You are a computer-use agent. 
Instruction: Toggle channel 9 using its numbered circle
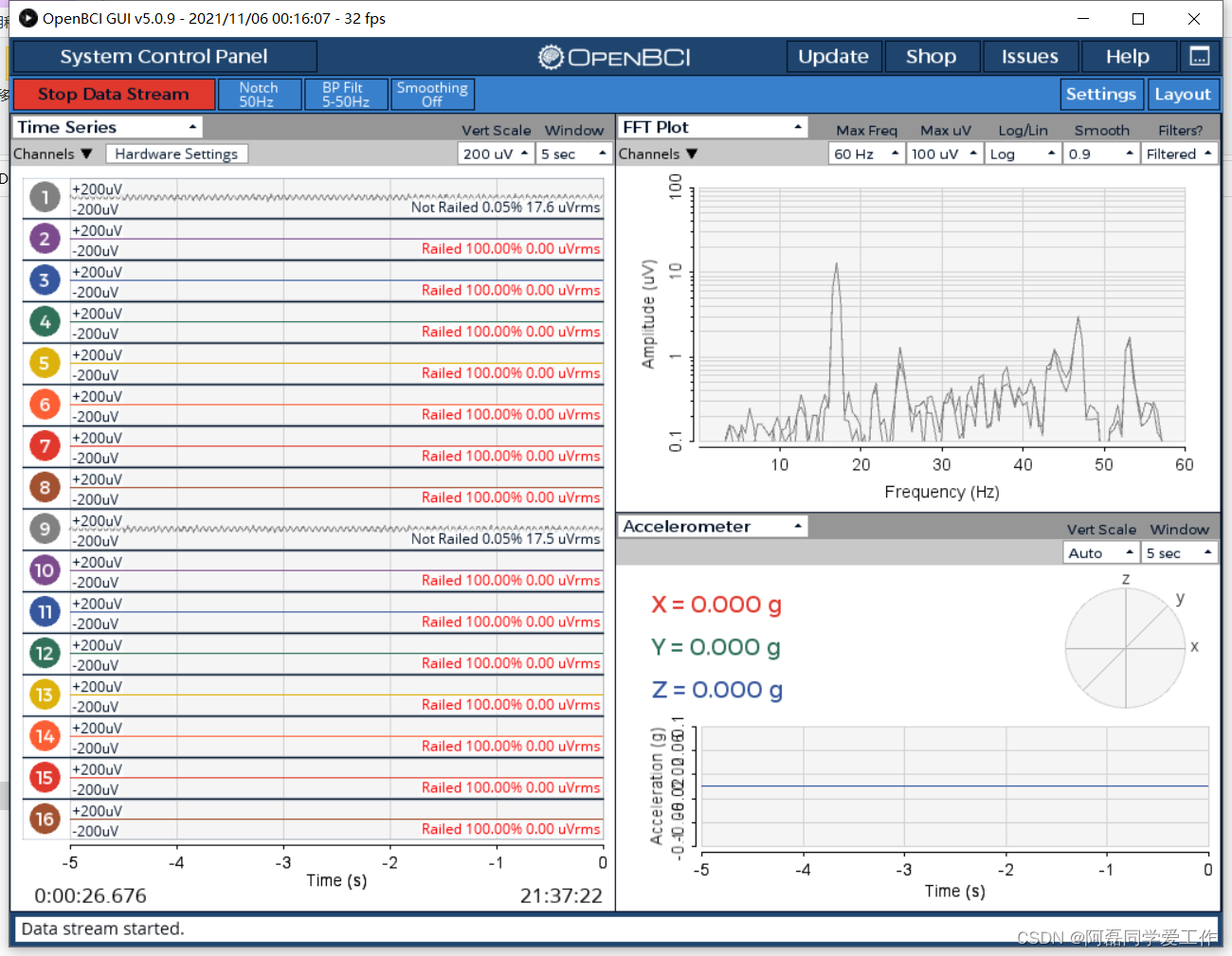click(x=44, y=529)
